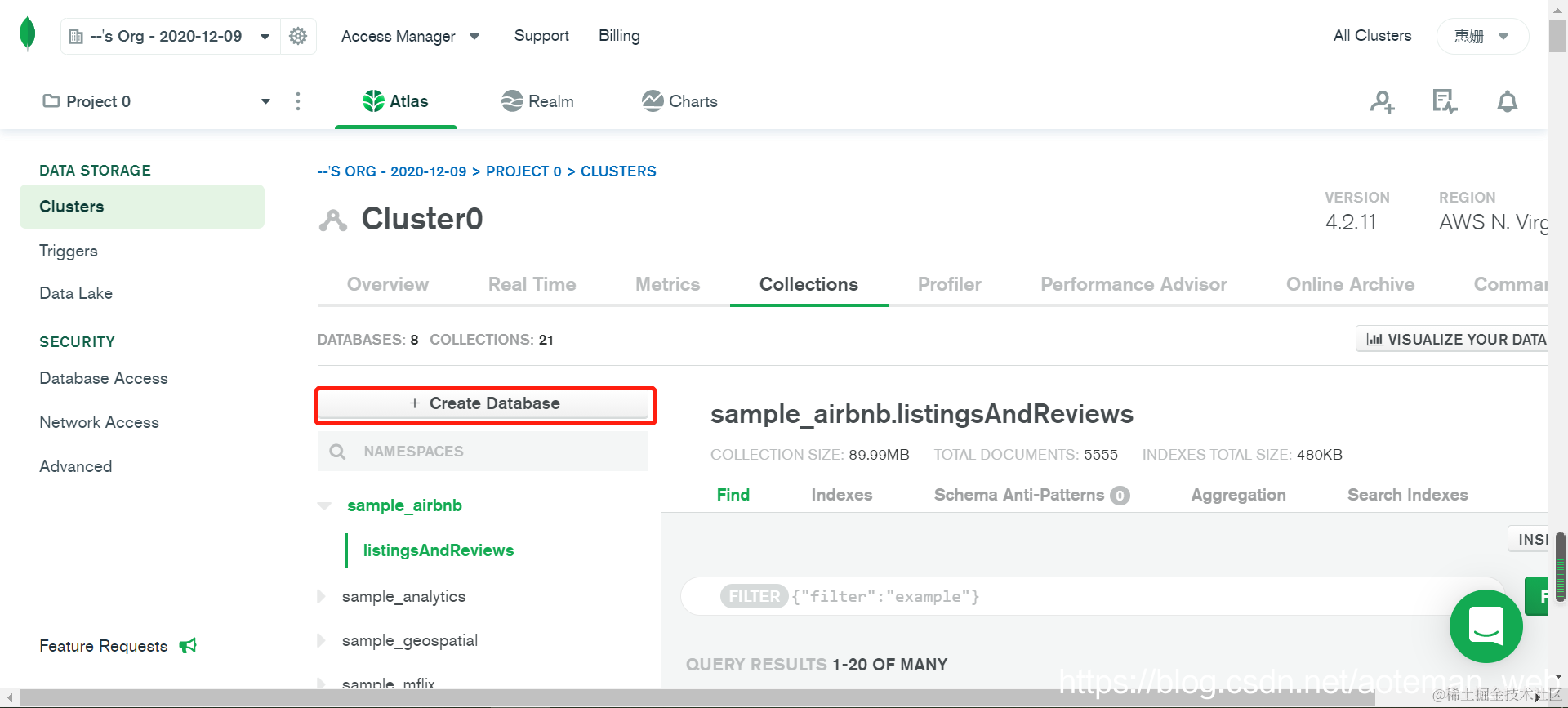This screenshot has height=708, width=1568.
Task: Open Access Manager dropdown menu
Action: (410, 36)
